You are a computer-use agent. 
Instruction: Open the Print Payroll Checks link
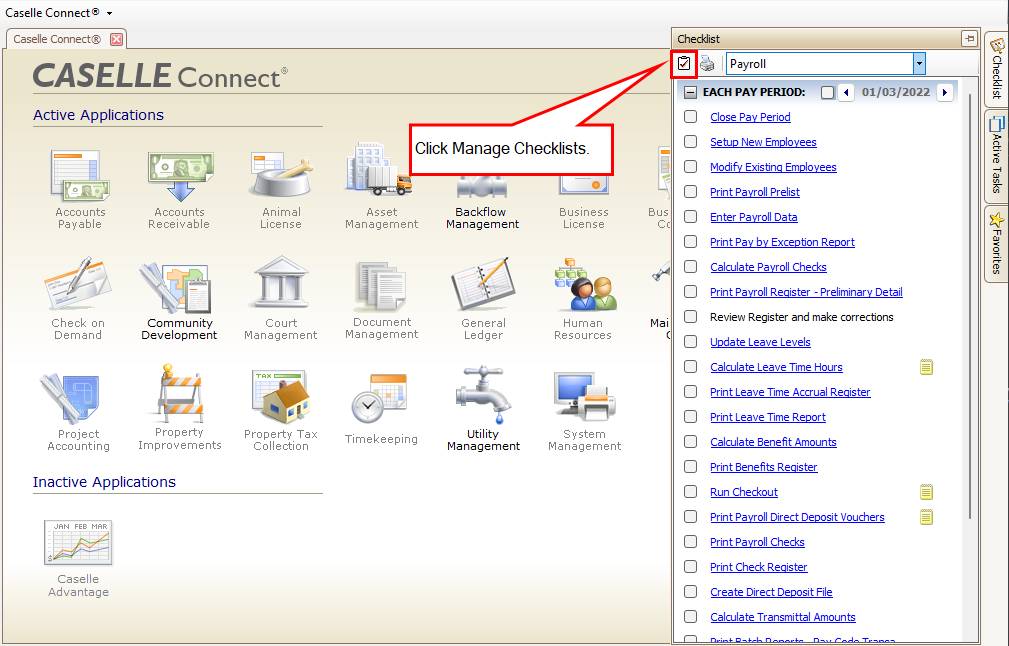tap(757, 542)
